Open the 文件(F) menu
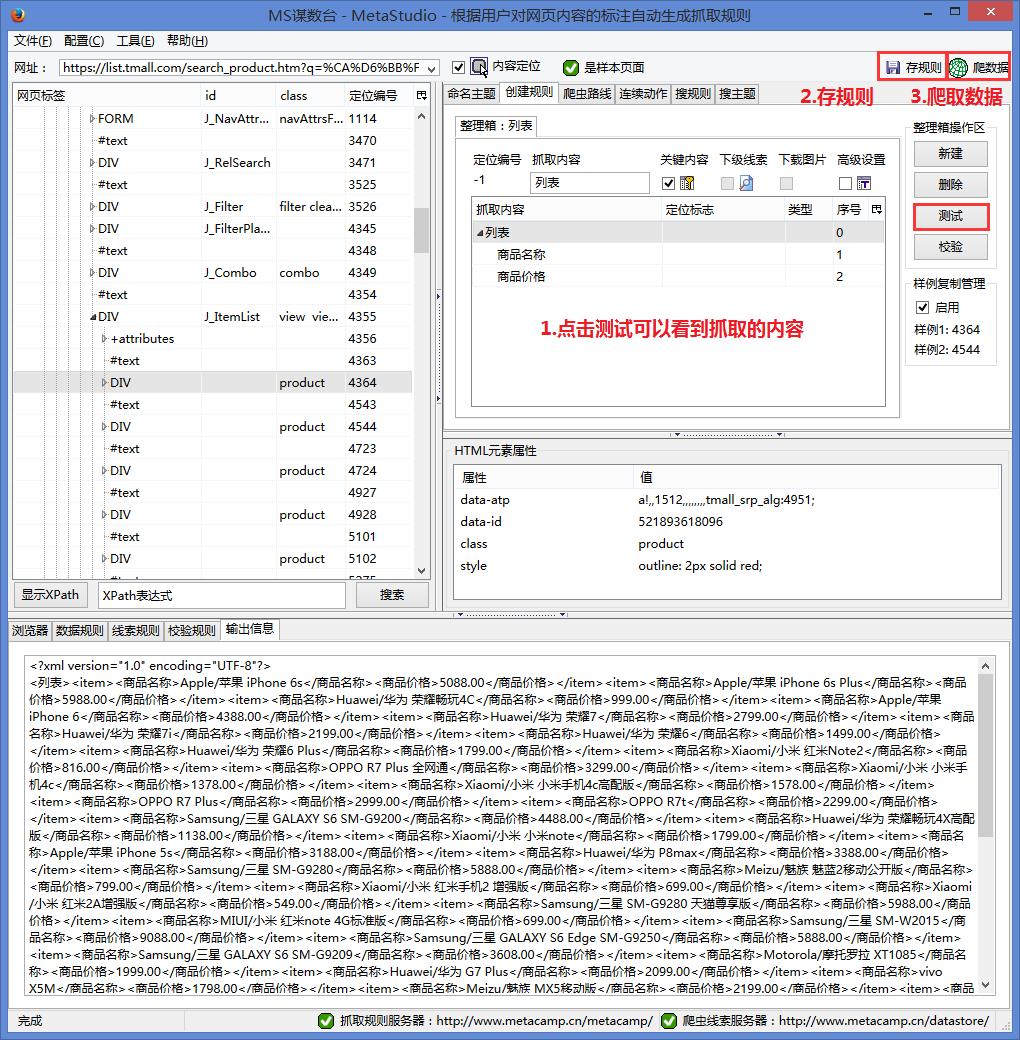 33,41
